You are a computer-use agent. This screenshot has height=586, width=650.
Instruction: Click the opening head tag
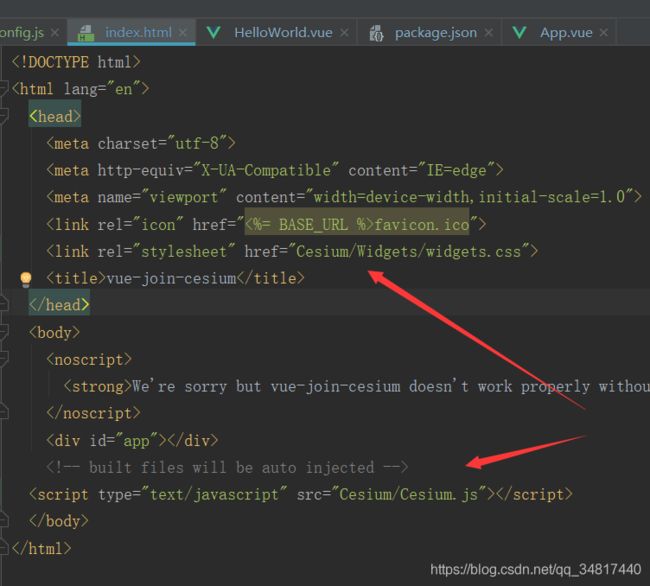(x=55, y=116)
